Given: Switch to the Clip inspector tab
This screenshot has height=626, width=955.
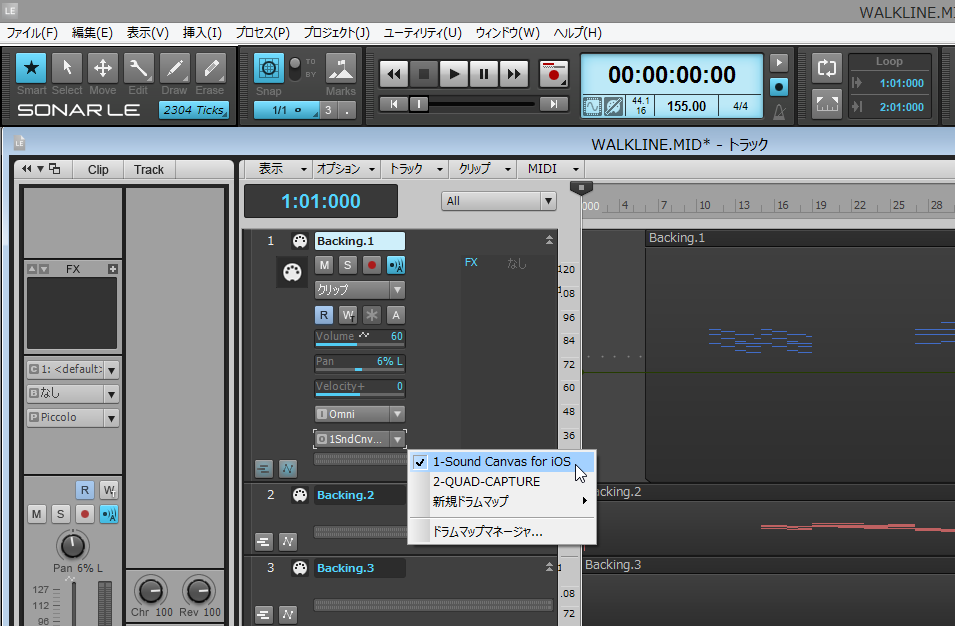Looking at the screenshot, I should pyautogui.click(x=98, y=169).
